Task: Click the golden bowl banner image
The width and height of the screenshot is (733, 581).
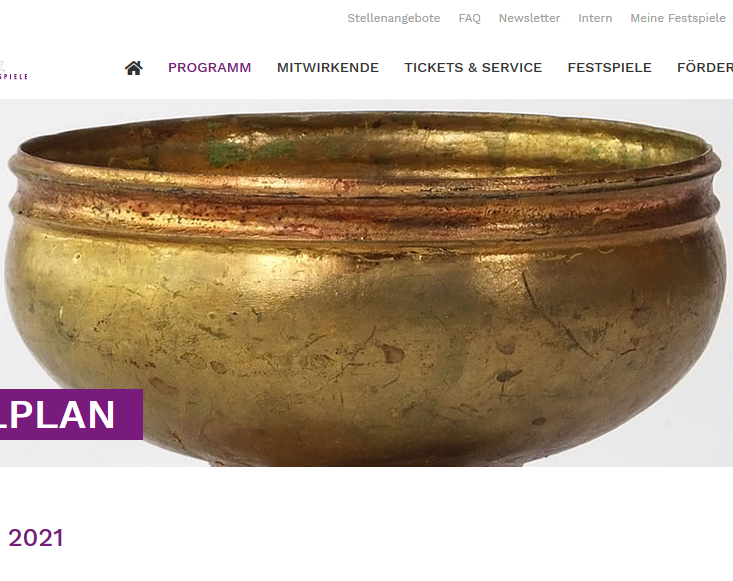Action: [x=366, y=283]
